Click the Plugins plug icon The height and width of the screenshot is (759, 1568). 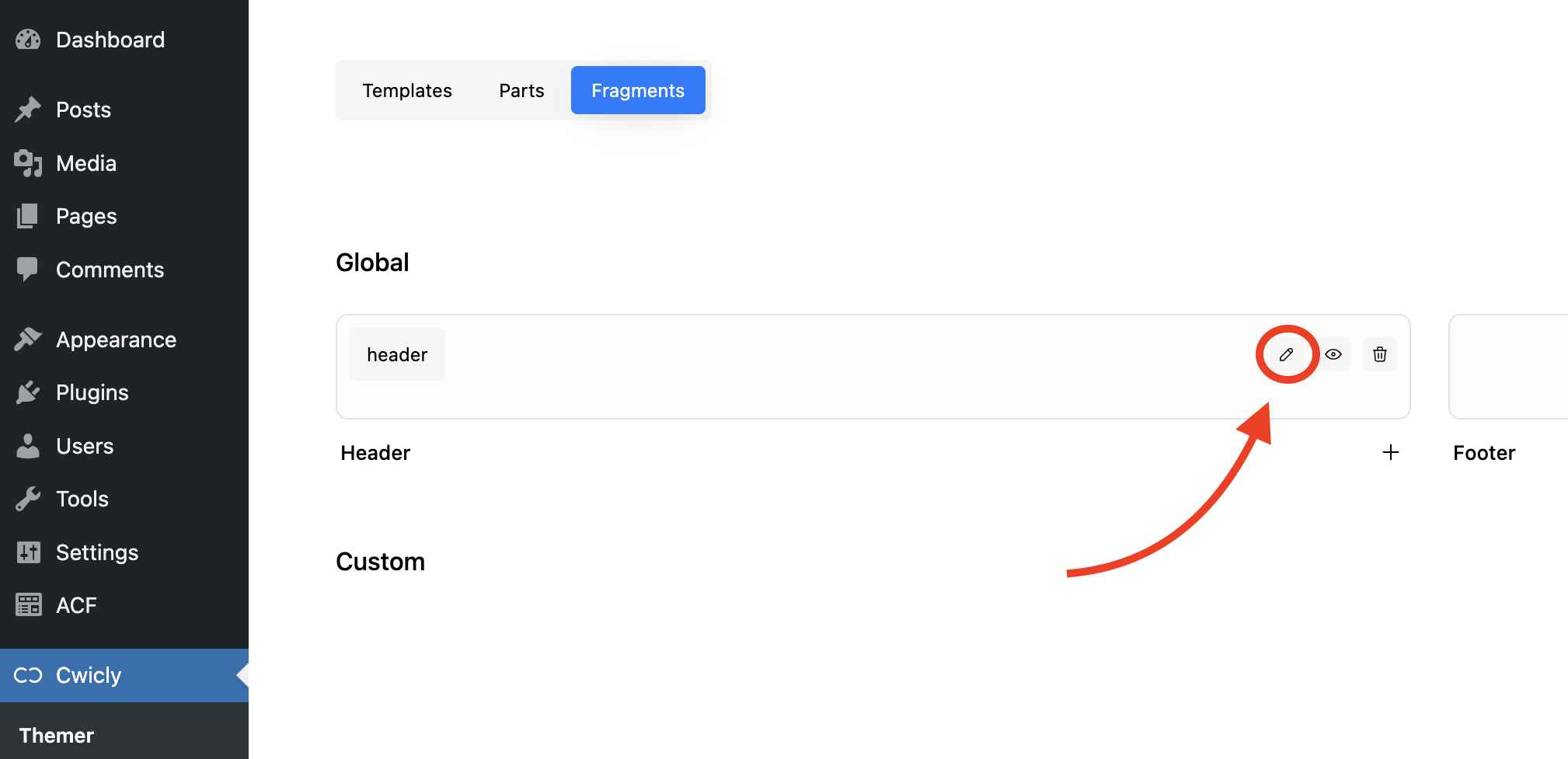[28, 392]
